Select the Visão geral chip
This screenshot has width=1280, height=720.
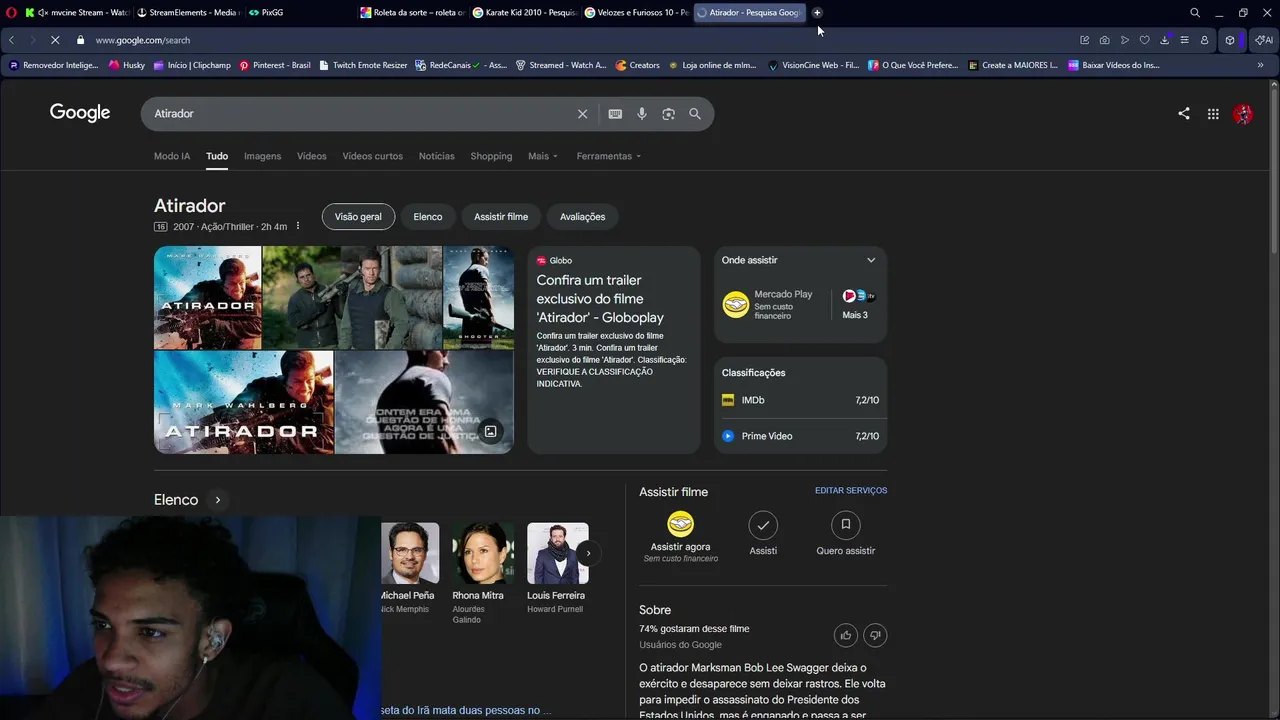(x=358, y=217)
